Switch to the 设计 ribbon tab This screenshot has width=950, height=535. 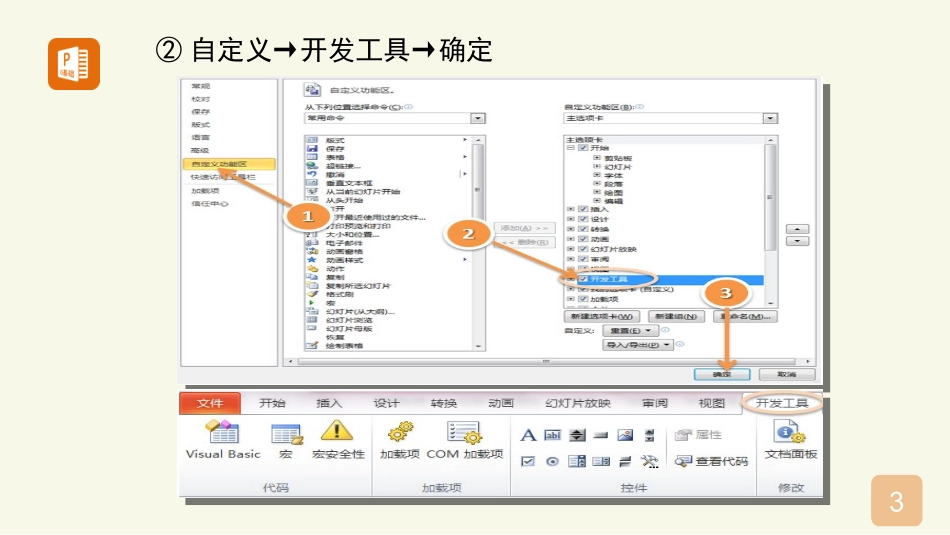point(386,403)
